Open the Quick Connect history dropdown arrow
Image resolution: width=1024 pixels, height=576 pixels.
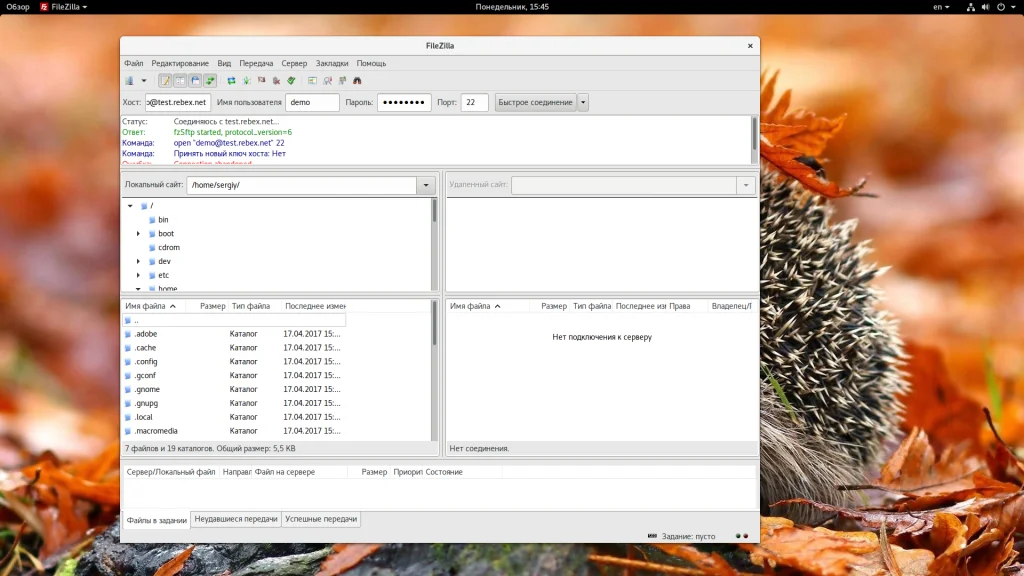pos(583,102)
